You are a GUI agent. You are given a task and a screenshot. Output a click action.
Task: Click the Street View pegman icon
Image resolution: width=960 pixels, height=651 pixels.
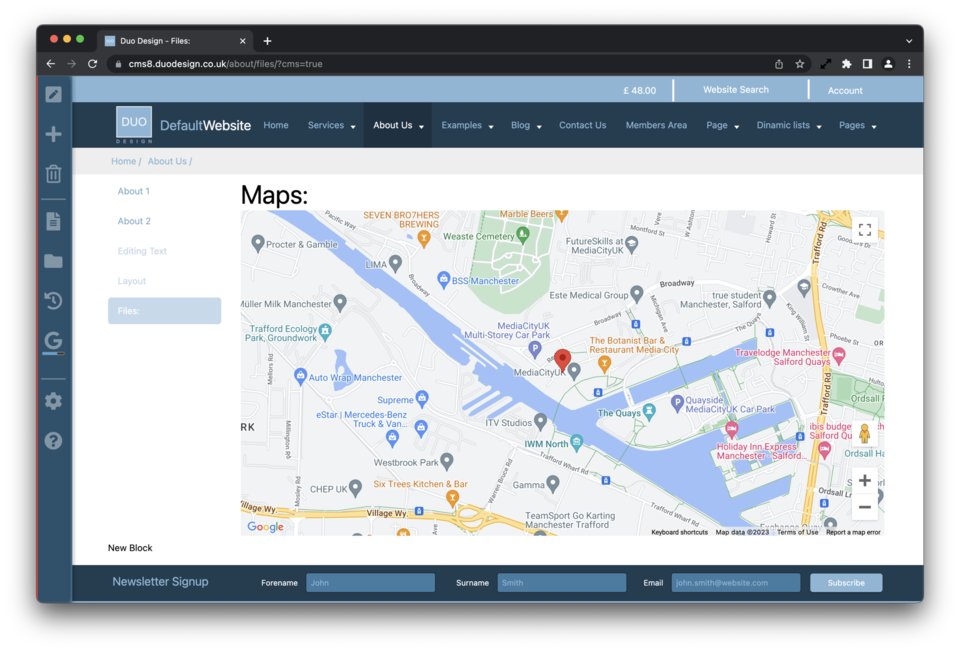[864, 434]
